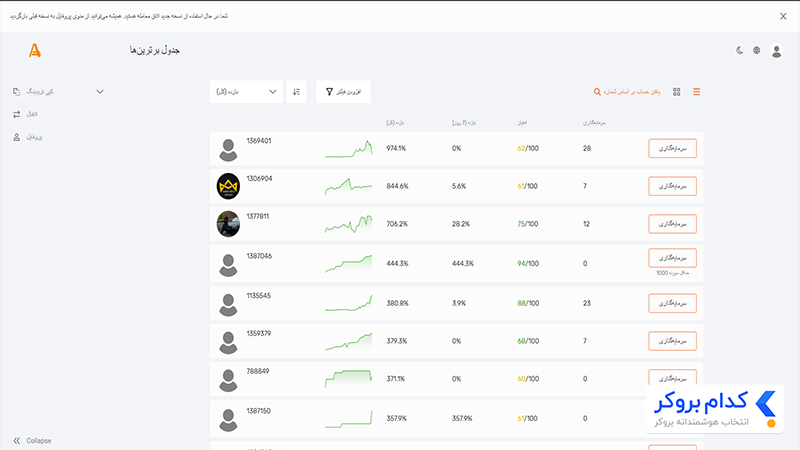Click the invest button for account 1369401

(672, 148)
